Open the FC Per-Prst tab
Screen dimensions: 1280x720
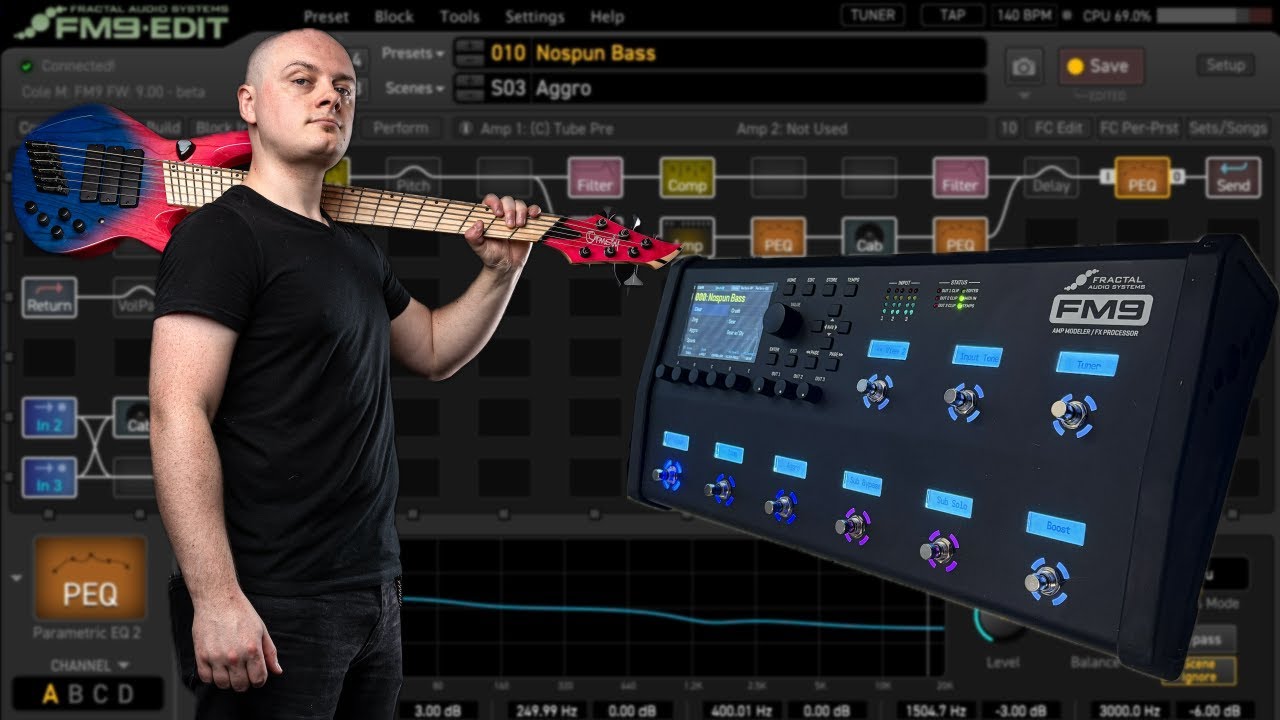pos(1138,128)
